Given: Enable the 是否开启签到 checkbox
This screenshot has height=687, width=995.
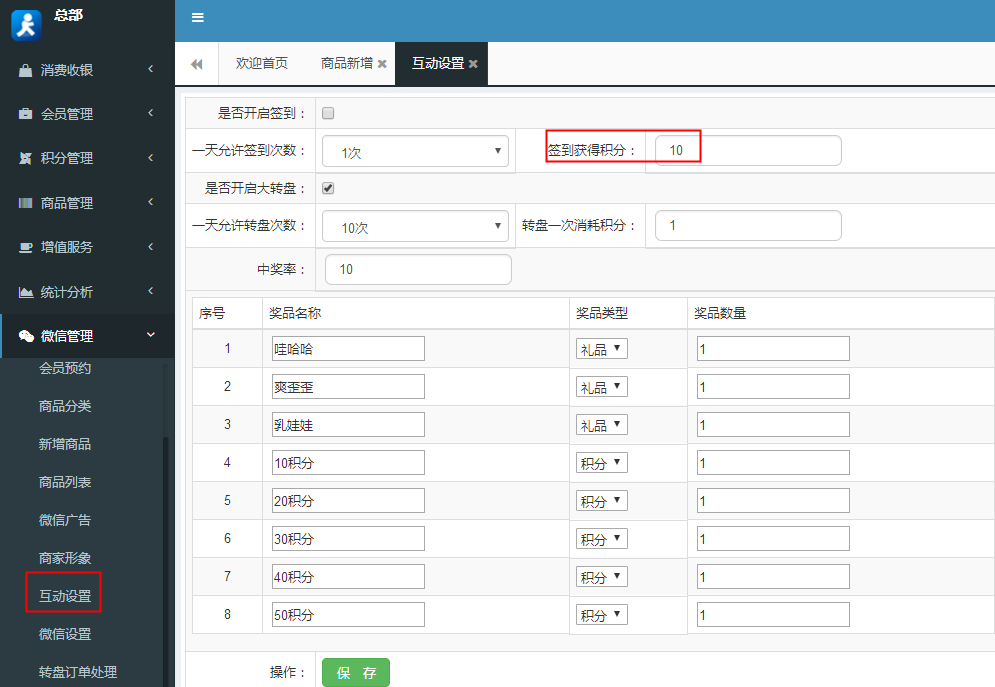Looking at the screenshot, I should tap(327, 113).
